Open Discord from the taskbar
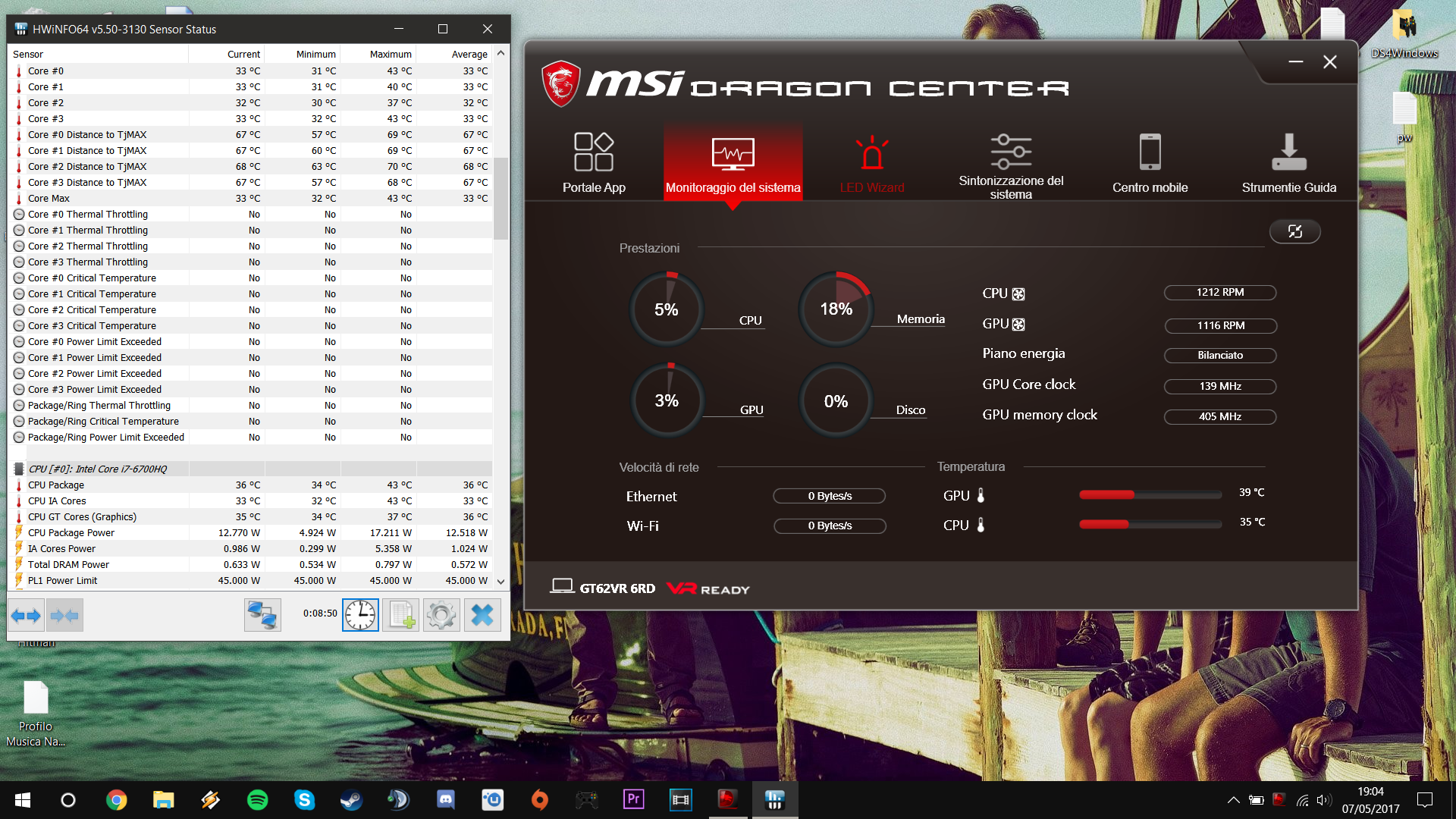This screenshot has height=819, width=1456. pos(445,799)
